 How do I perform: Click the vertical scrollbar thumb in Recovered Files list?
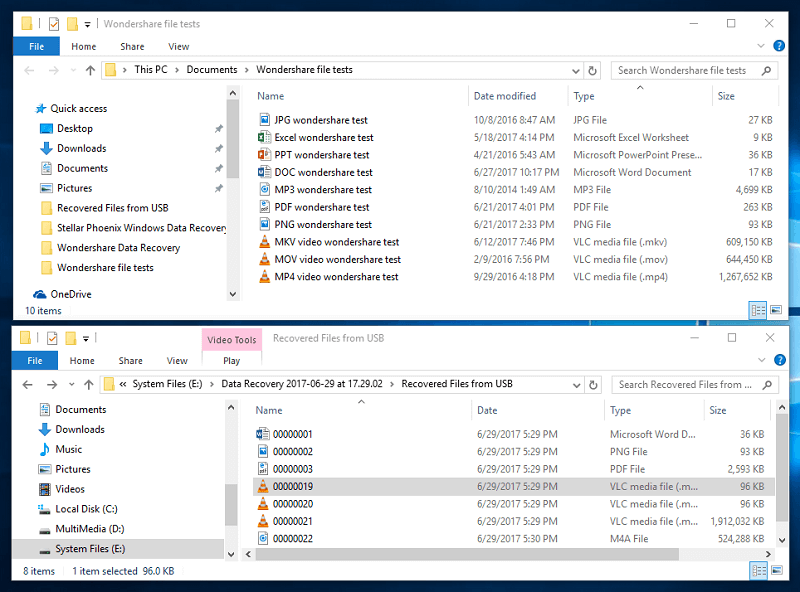click(781, 468)
